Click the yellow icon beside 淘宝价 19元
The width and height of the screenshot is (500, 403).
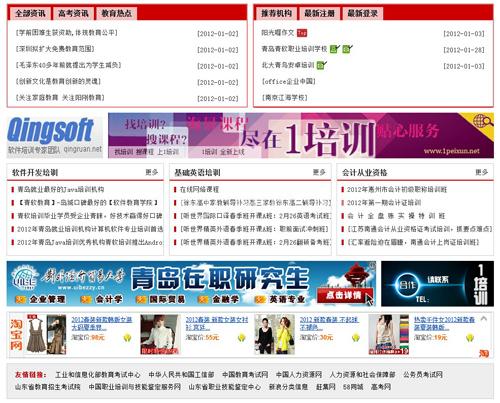(x=470, y=338)
